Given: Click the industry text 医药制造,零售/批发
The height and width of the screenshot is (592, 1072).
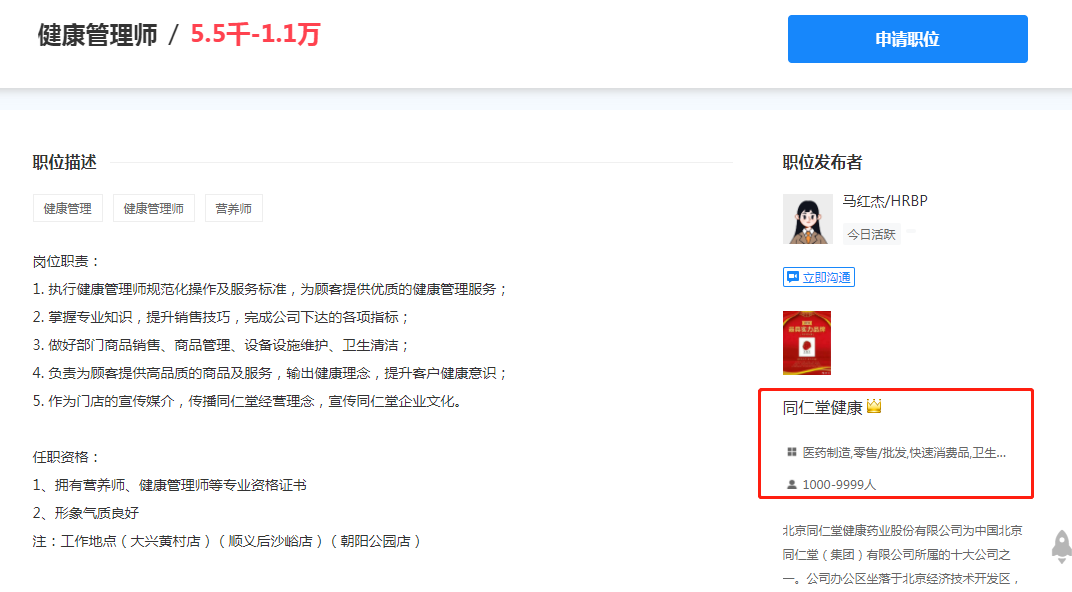Looking at the screenshot, I should point(904,453).
